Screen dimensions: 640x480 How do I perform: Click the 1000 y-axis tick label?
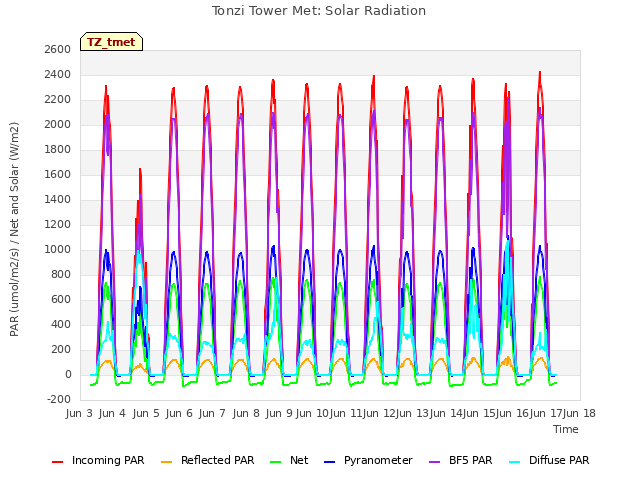pyautogui.click(x=58, y=249)
